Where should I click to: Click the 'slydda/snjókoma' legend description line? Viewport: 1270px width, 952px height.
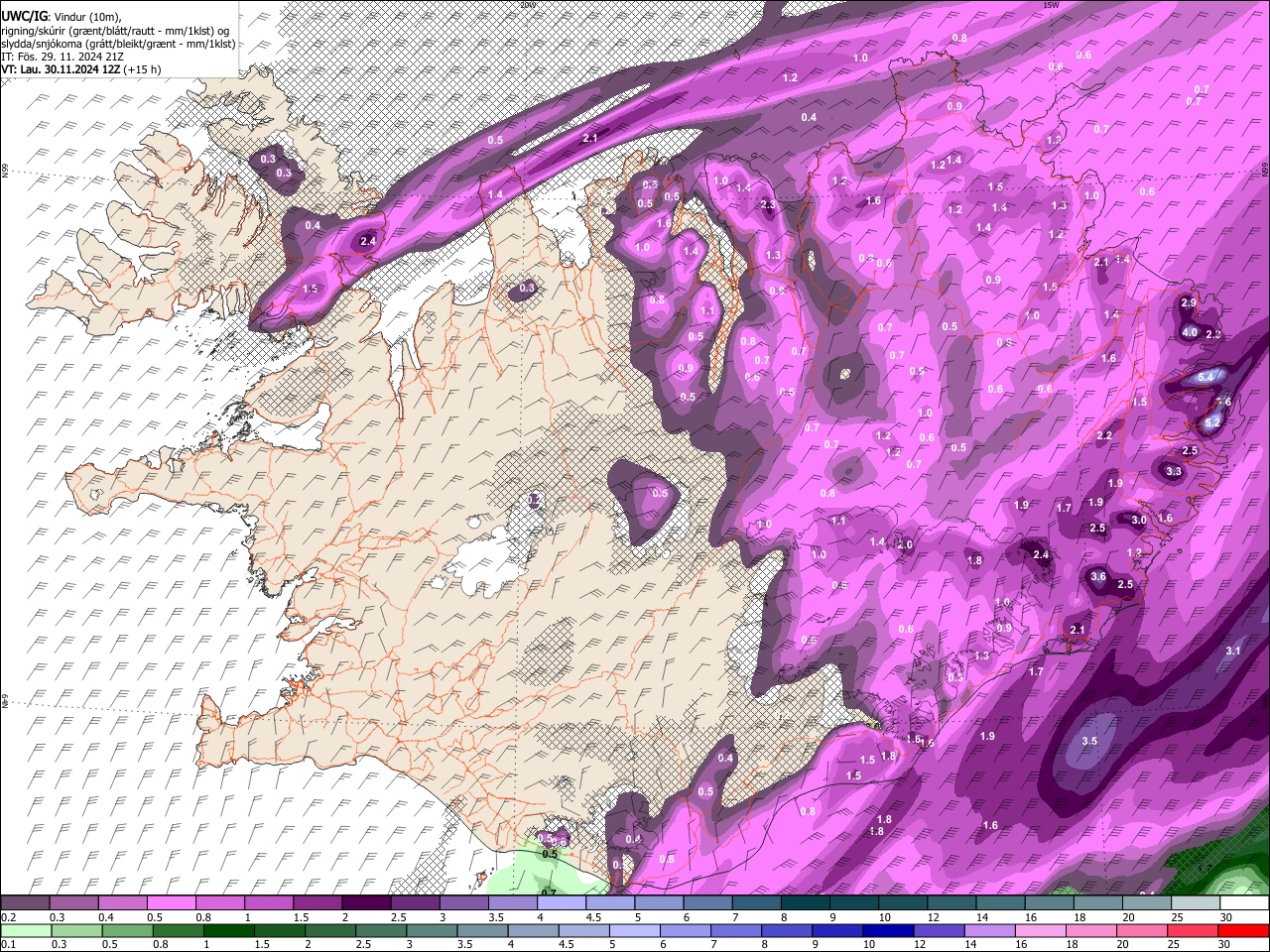click(x=118, y=44)
